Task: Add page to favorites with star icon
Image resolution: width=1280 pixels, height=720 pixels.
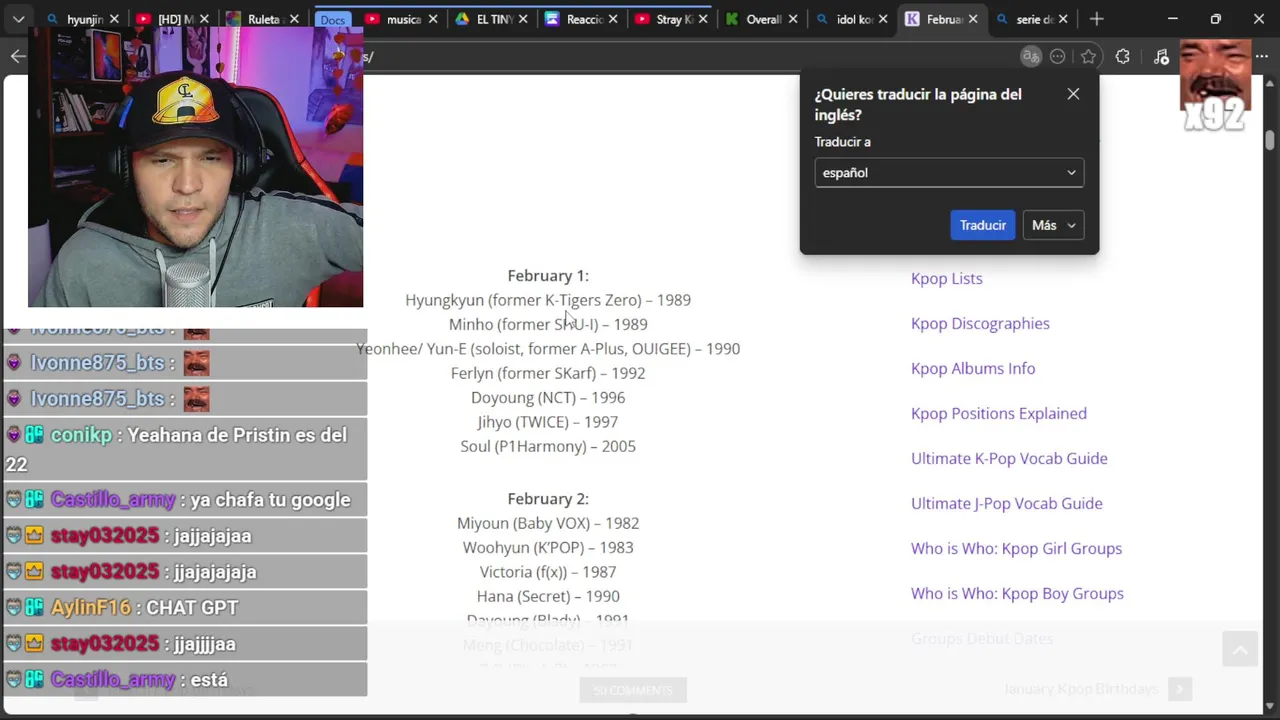Action: (x=1089, y=57)
